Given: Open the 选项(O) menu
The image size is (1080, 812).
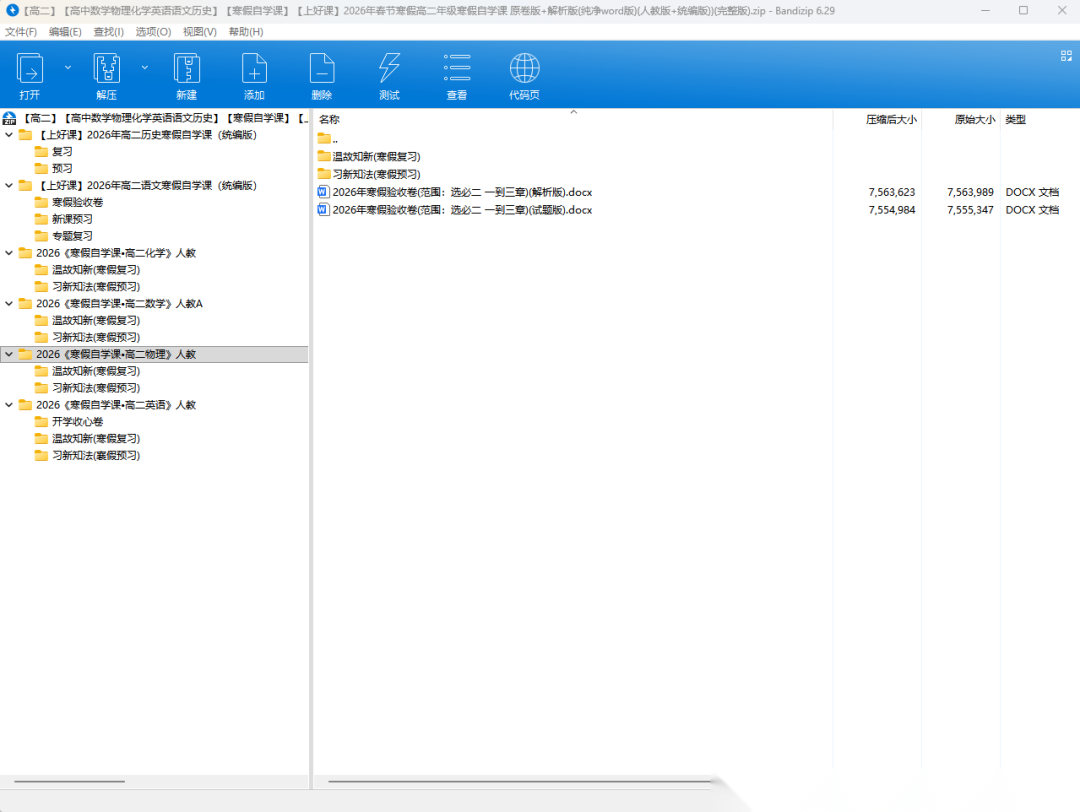Looking at the screenshot, I should (x=153, y=32).
